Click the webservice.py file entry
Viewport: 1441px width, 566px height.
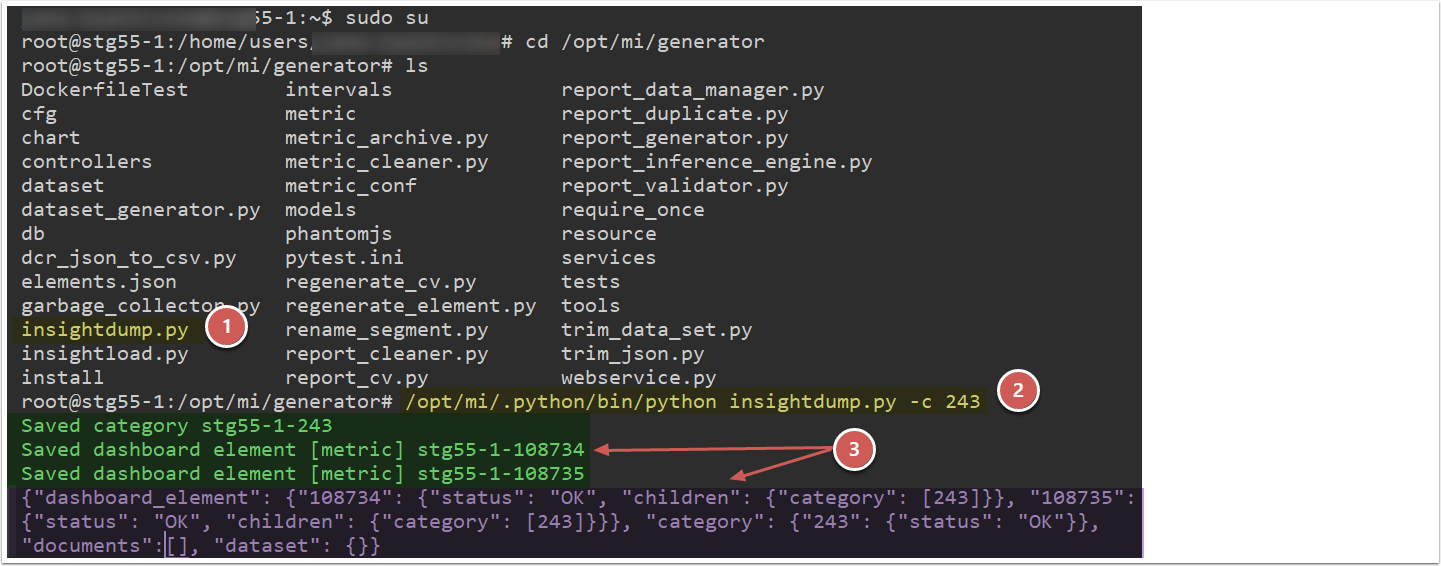point(638,378)
